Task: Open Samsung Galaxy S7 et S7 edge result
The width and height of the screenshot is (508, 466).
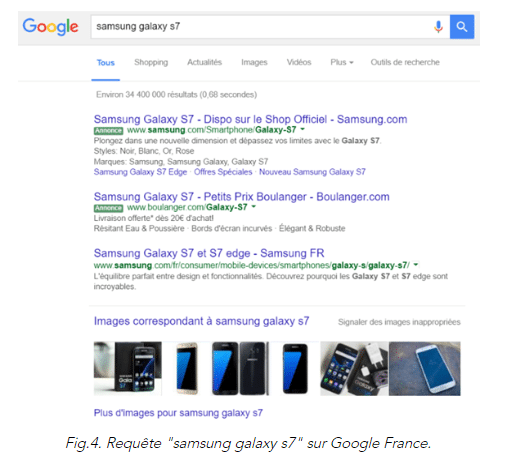Action: tap(209, 253)
